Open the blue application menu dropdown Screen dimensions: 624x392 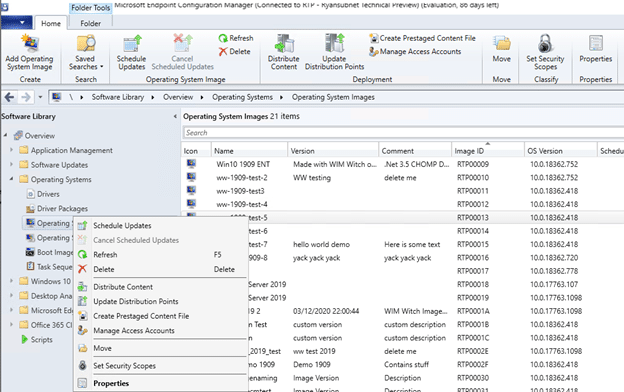point(16,23)
